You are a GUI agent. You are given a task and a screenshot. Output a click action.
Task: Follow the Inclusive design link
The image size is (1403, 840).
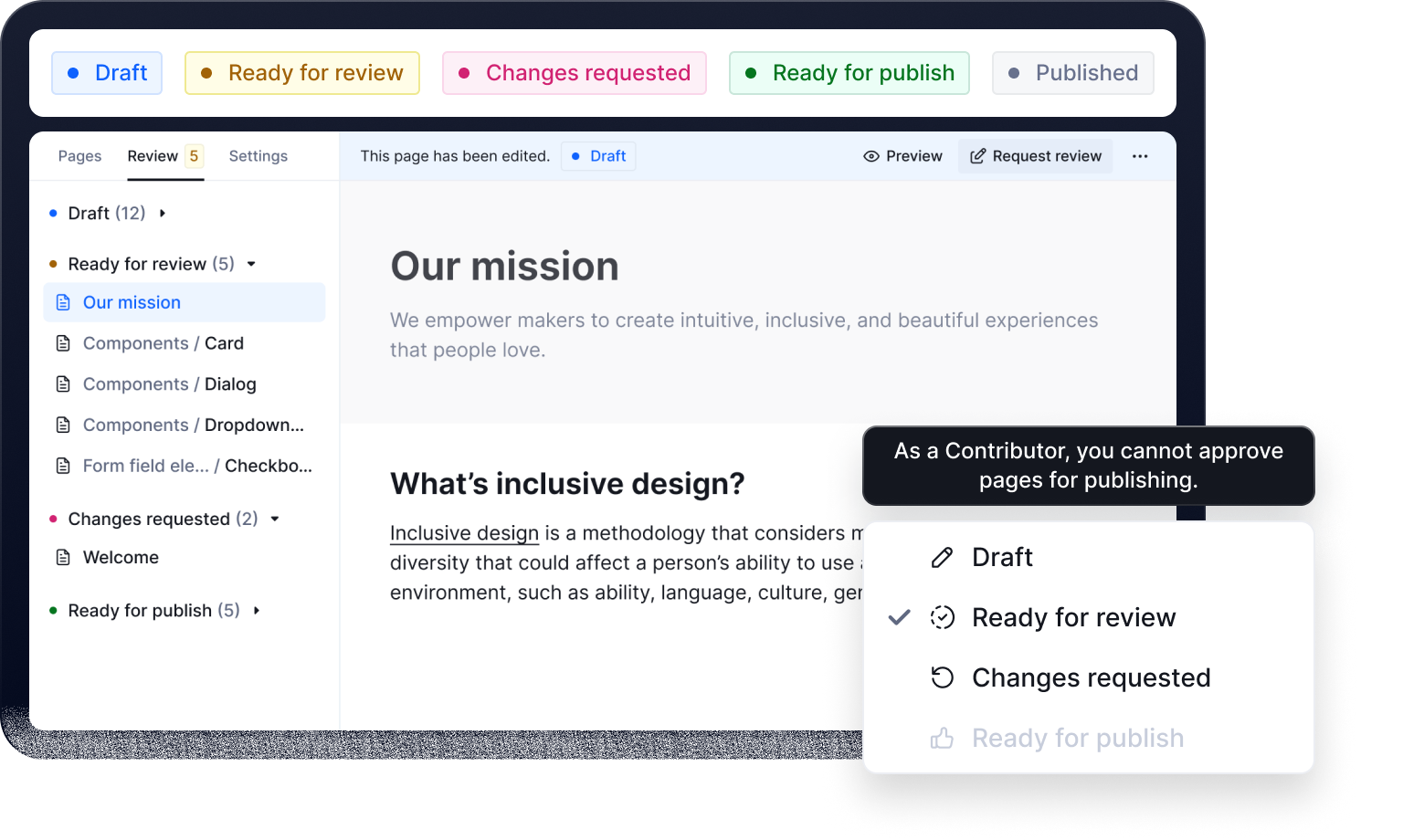(464, 533)
